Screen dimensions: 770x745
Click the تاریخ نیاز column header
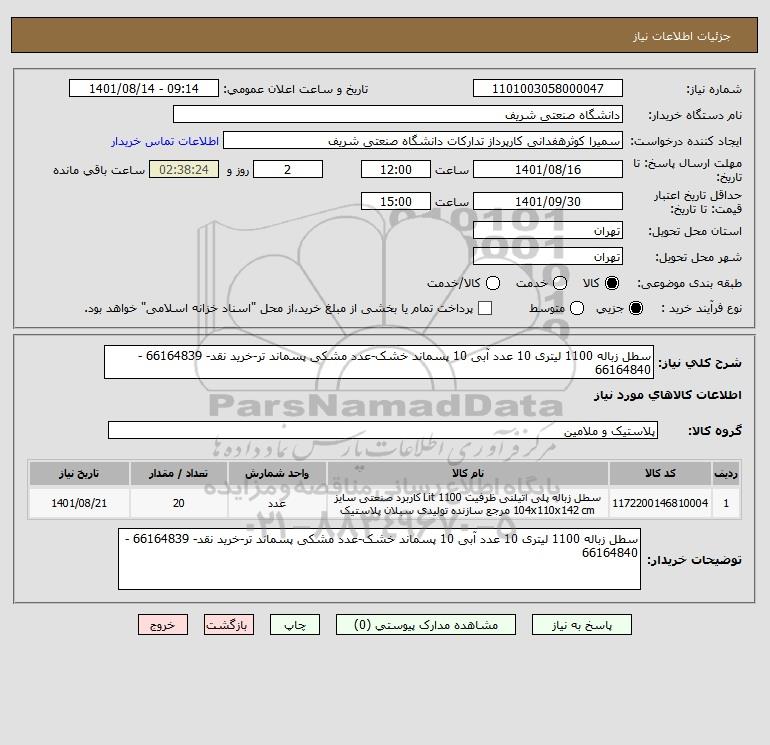[x=79, y=473]
